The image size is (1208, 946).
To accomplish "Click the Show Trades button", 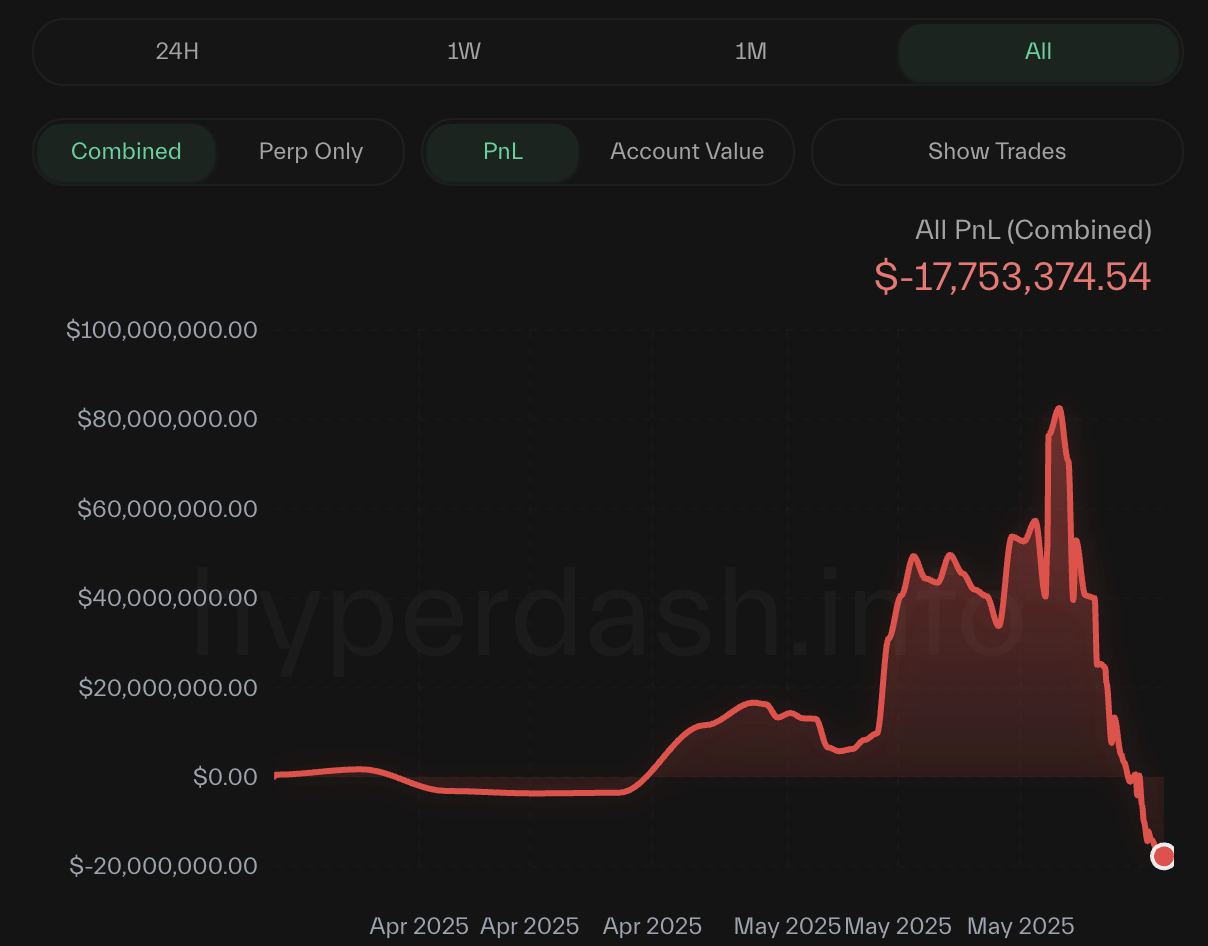I will (x=997, y=152).
